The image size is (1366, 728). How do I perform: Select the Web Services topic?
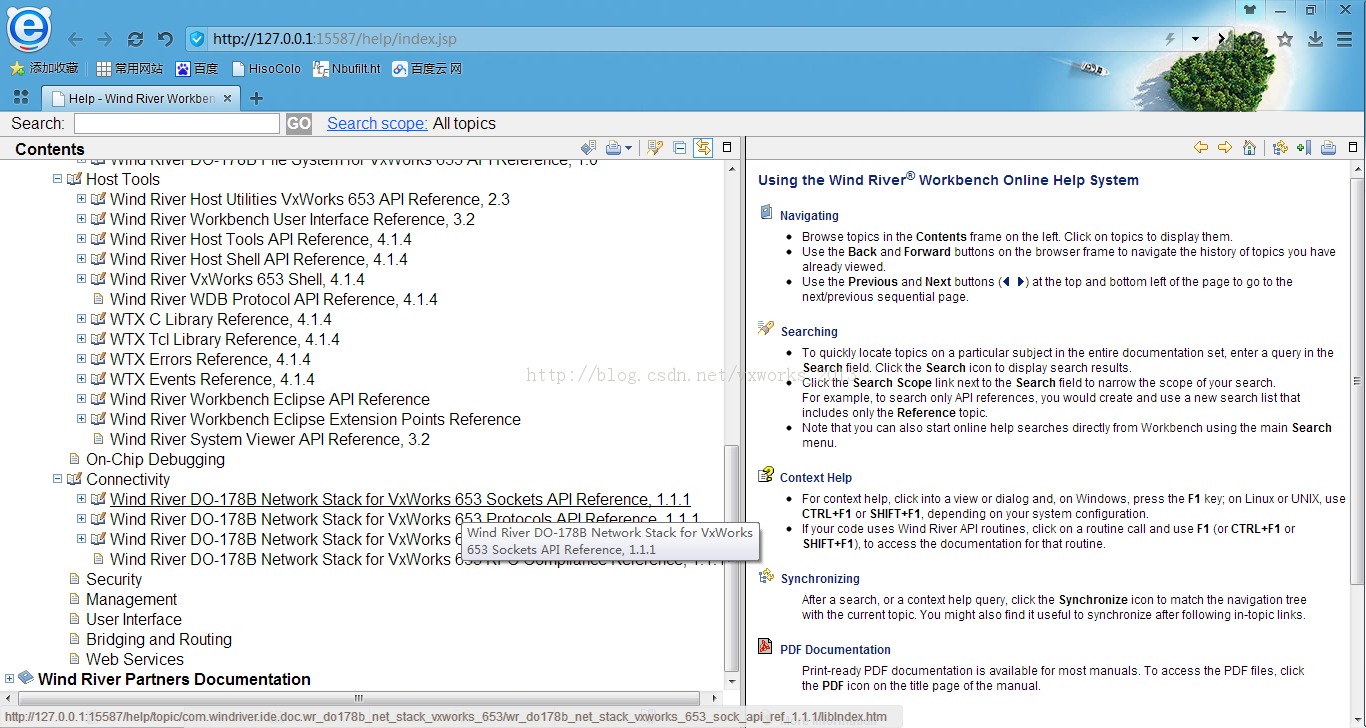(135, 659)
